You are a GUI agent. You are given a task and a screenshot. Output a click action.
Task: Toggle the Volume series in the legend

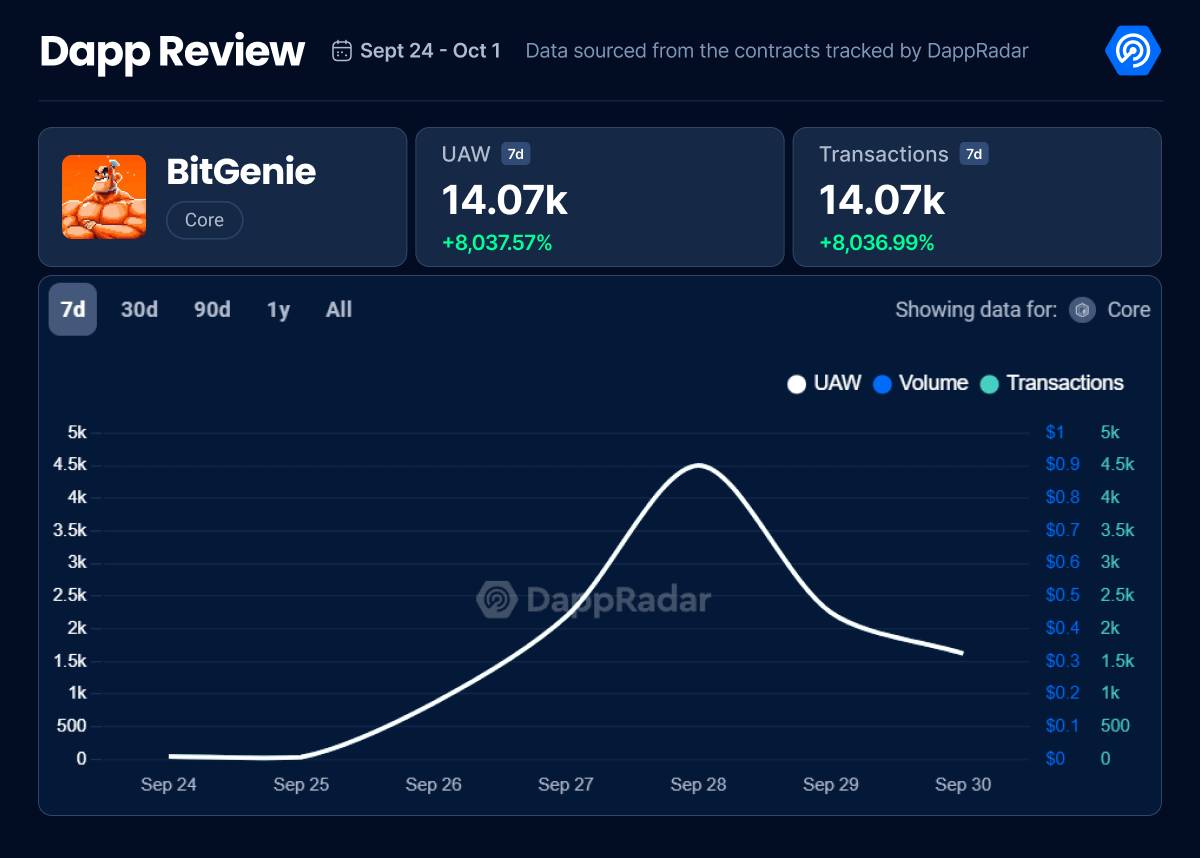point(920,383)
